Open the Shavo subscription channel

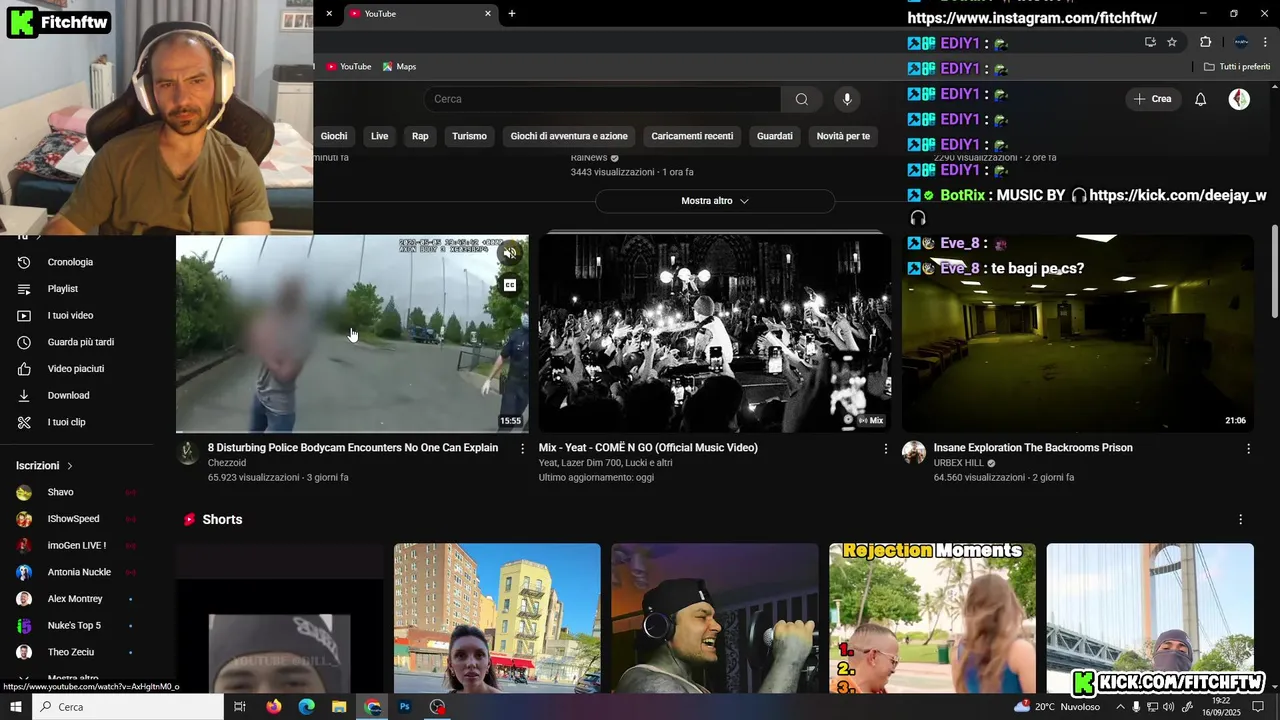(x=60, y=493)
